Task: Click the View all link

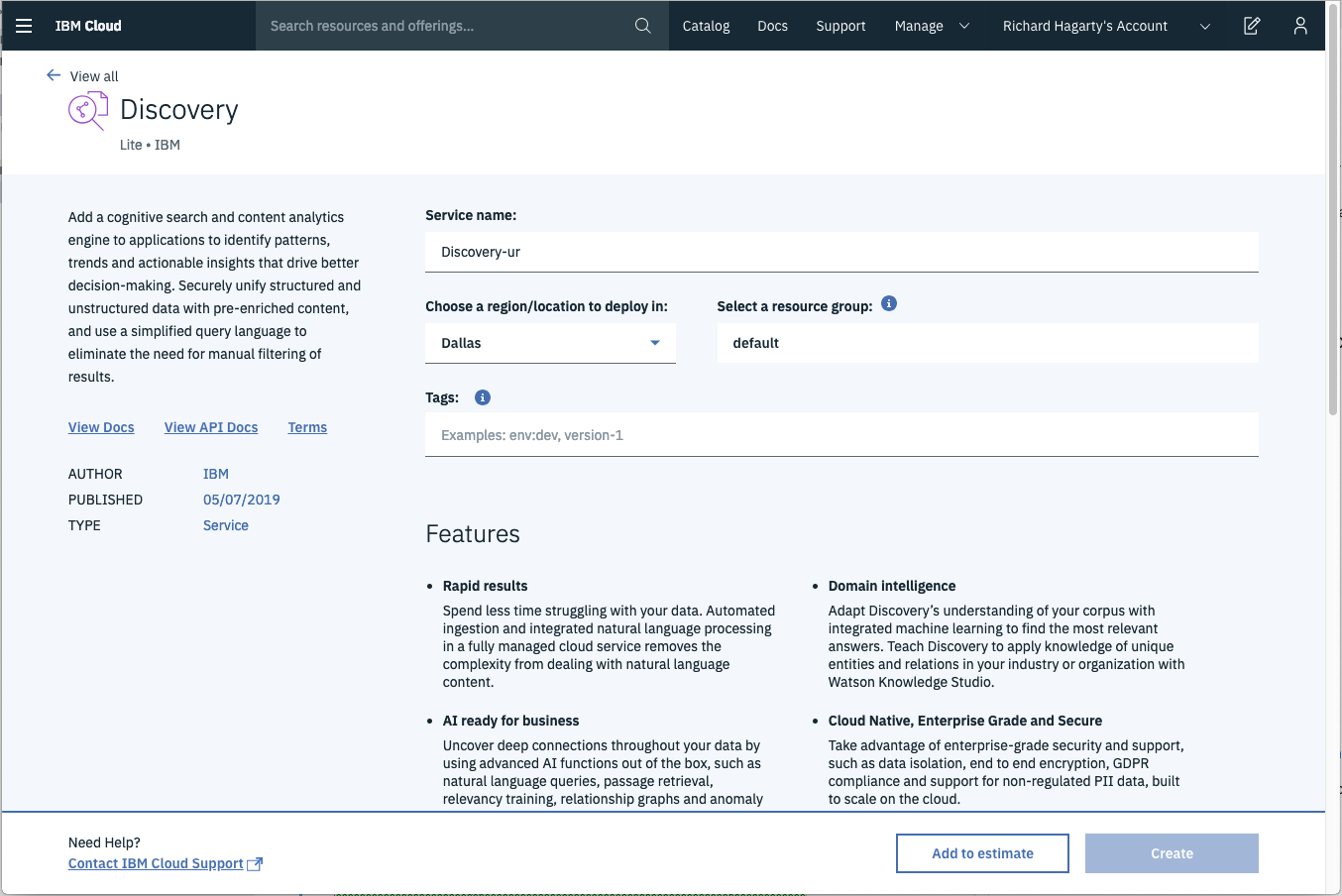Action: coord(94,76)
